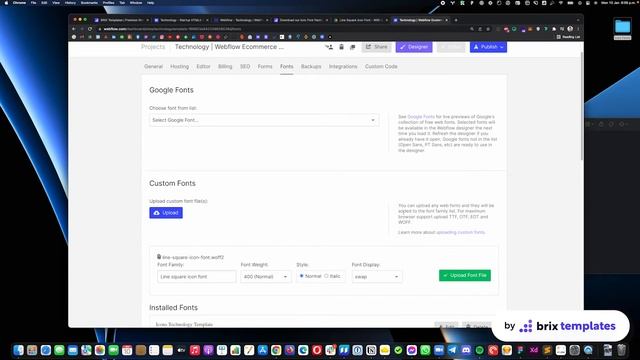The image size is (640, 360).
Task: Open the uploading custom fonts link
Action: tap(460, 232)
